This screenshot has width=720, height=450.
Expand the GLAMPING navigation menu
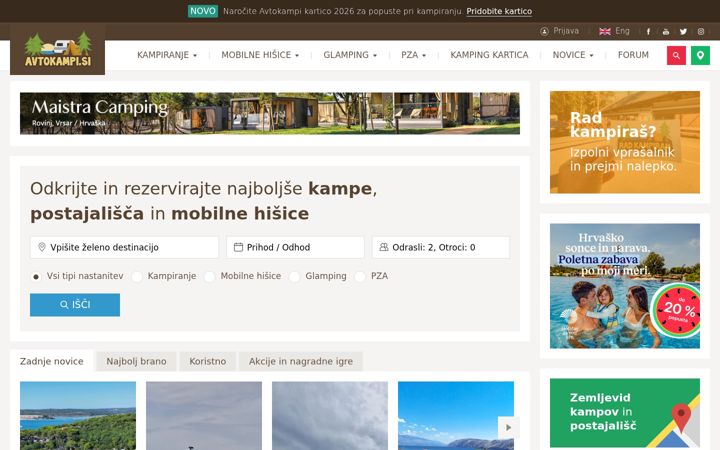[350, 55]
